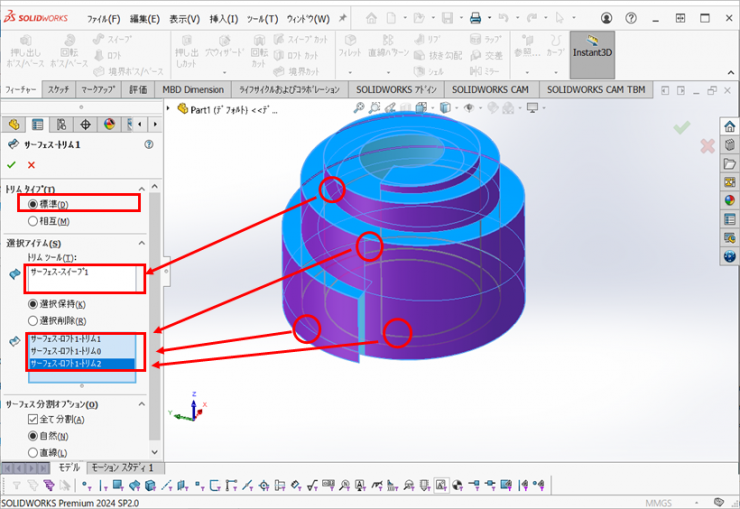Click the user account login icon

(x=607, y=18)
